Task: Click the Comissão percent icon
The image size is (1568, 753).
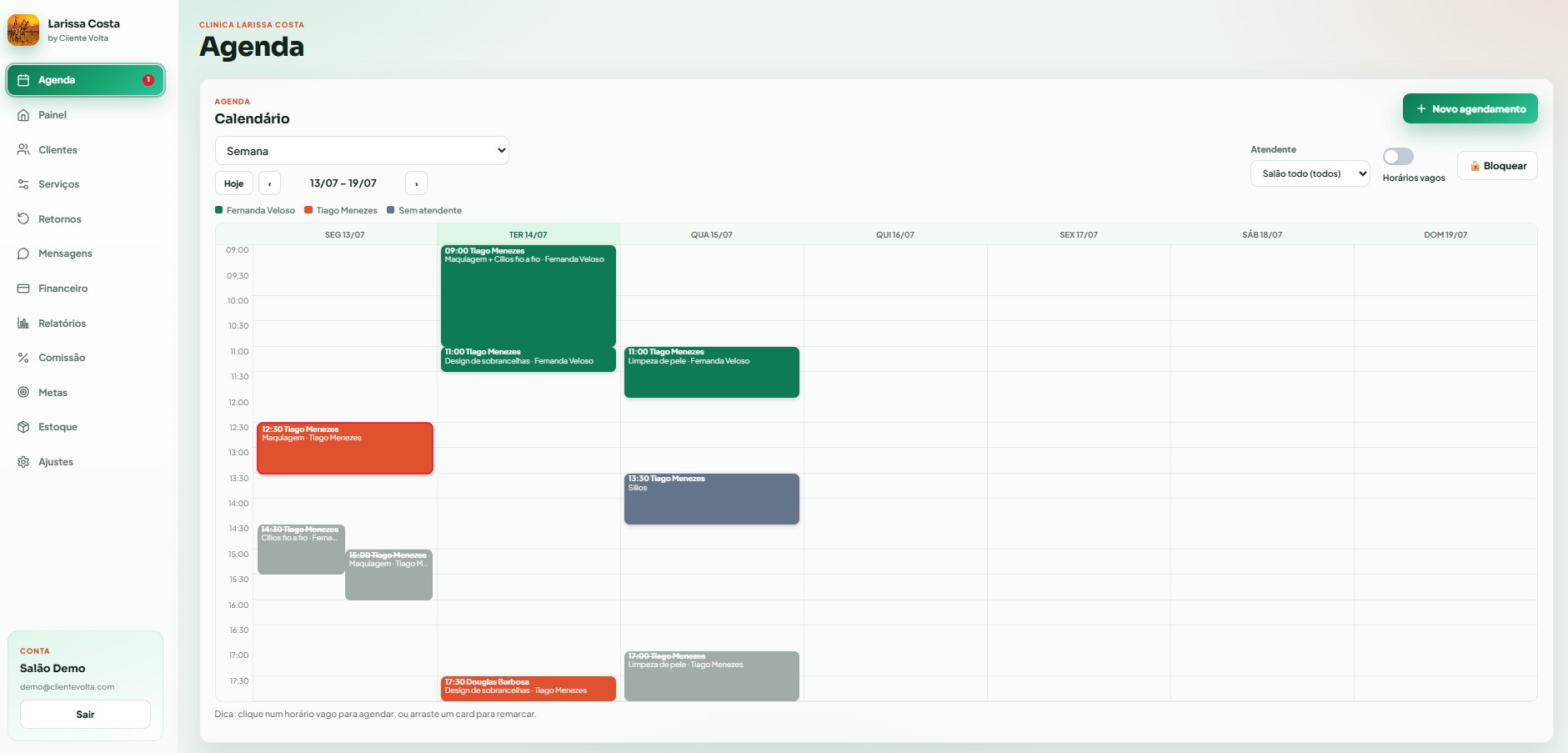Action: [x=23, y=358]
